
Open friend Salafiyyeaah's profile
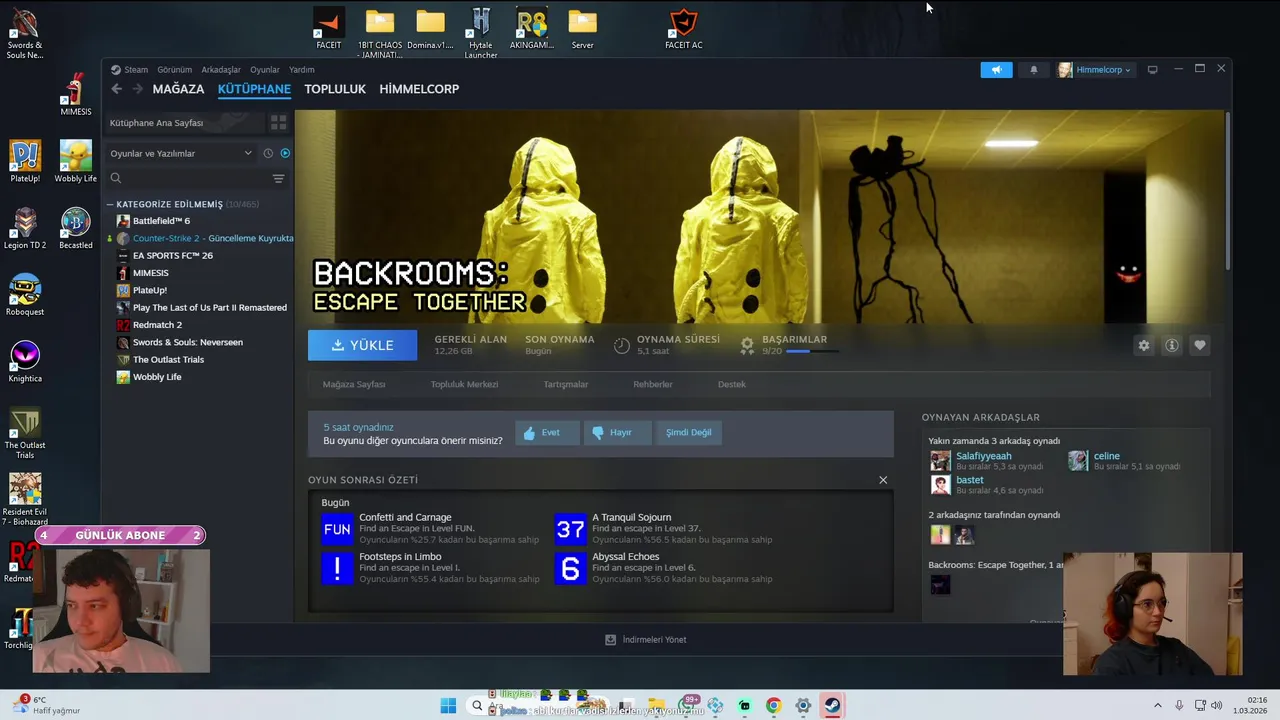pyautogui.click(x=983, y=456)
